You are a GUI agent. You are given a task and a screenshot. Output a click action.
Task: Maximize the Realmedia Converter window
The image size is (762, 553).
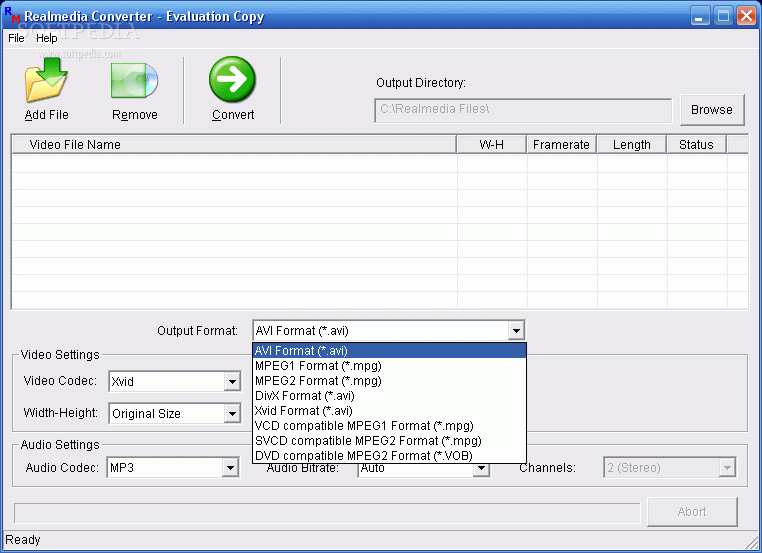(x=723, y=16)
